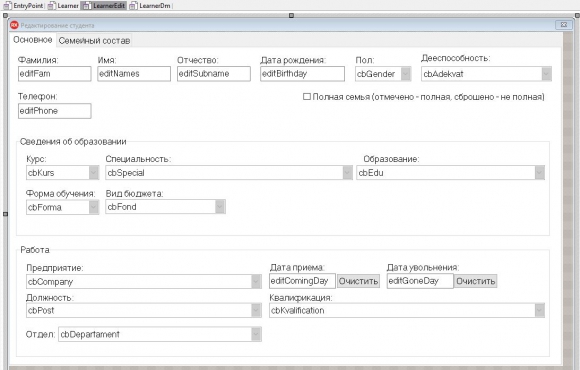Switch to the Learner form tab
The width and height of the screenshot is (580, 370).
click(63, 6)
